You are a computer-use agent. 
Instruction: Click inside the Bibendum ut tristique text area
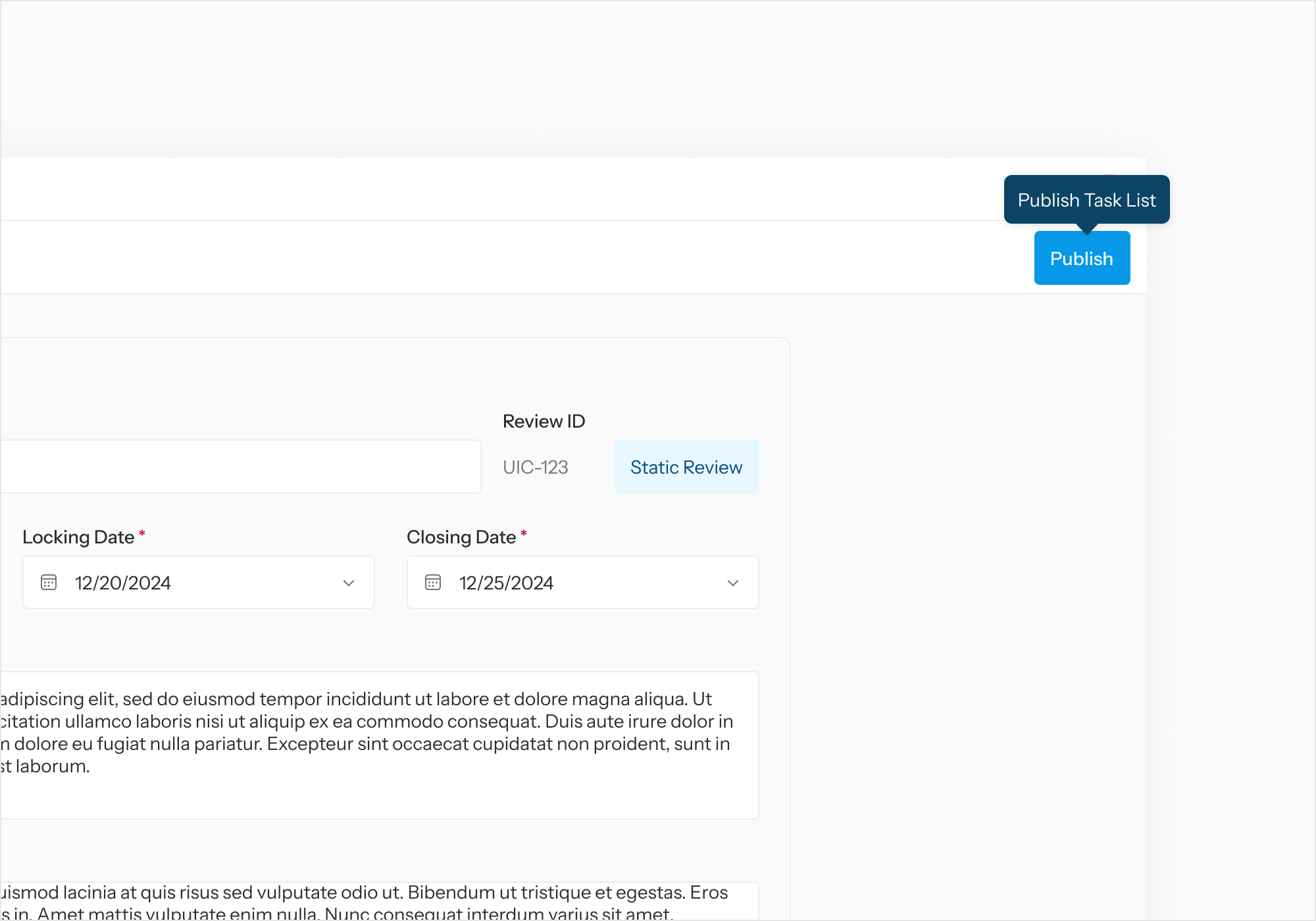[395, 901]
